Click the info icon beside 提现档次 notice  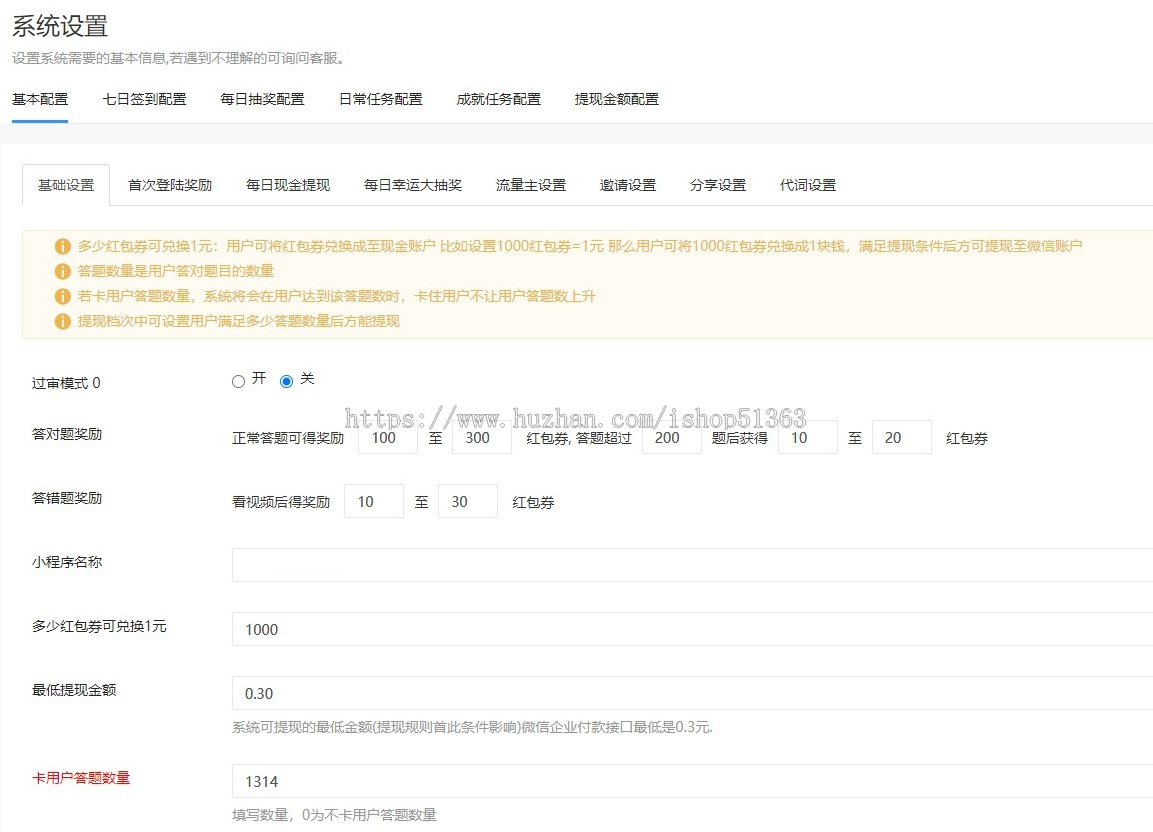coord(63,321)
